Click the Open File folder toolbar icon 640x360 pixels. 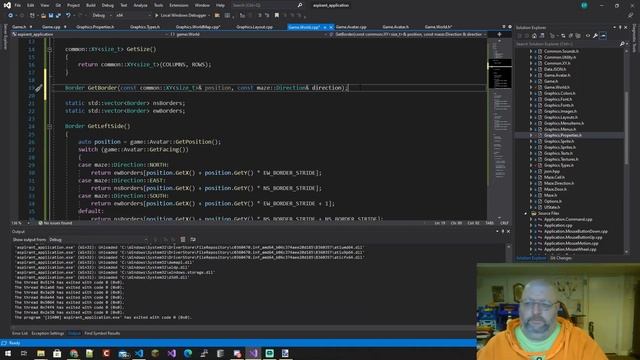[x=43, y=15]
